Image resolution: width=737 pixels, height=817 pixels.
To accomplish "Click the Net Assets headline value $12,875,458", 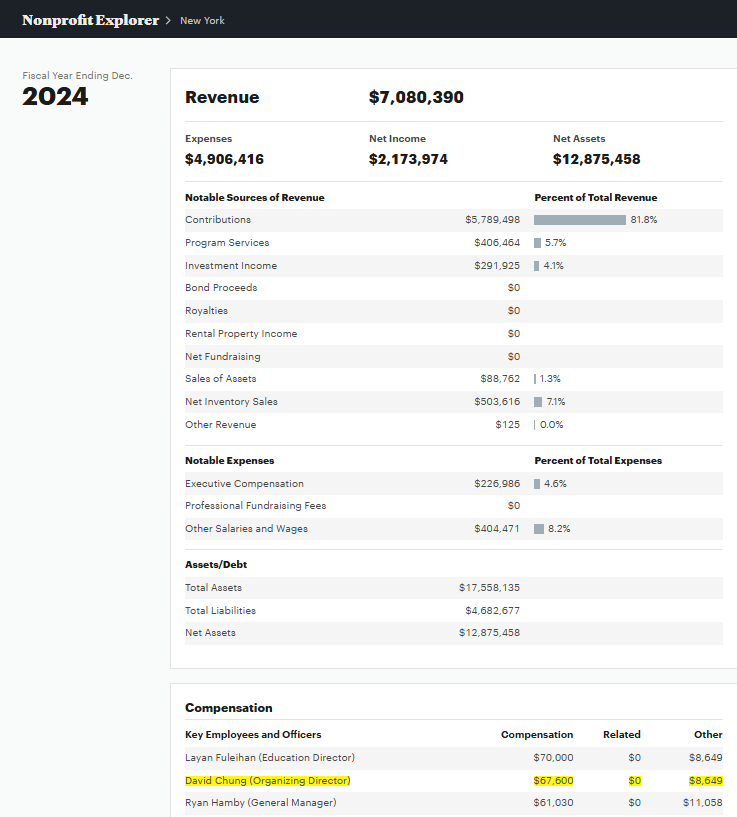I will (x=596, y=159).
